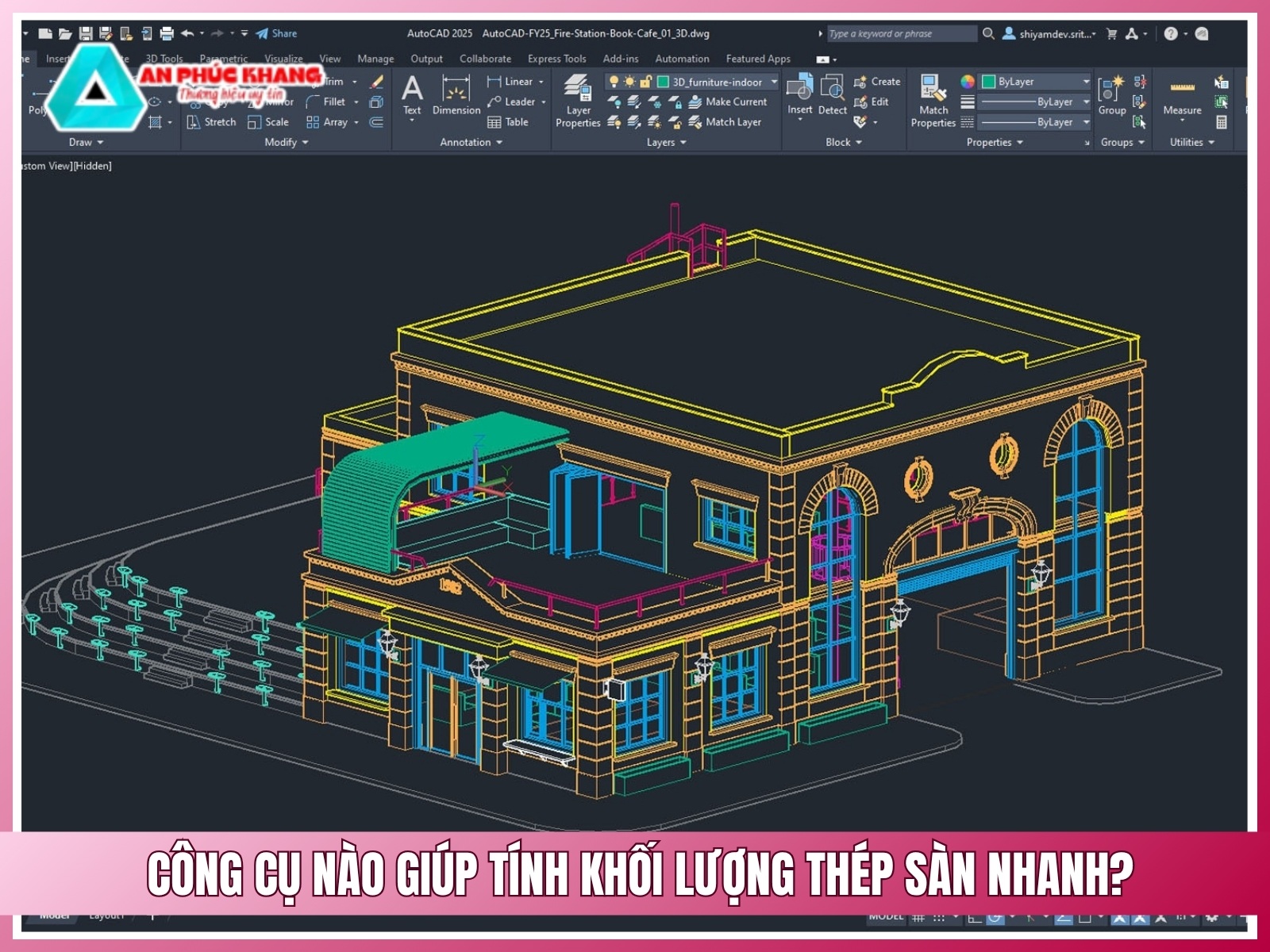Open the Linear dimension dropdown arrow
This screenshot has width=1270, height=952.
[x=541, y=82]
